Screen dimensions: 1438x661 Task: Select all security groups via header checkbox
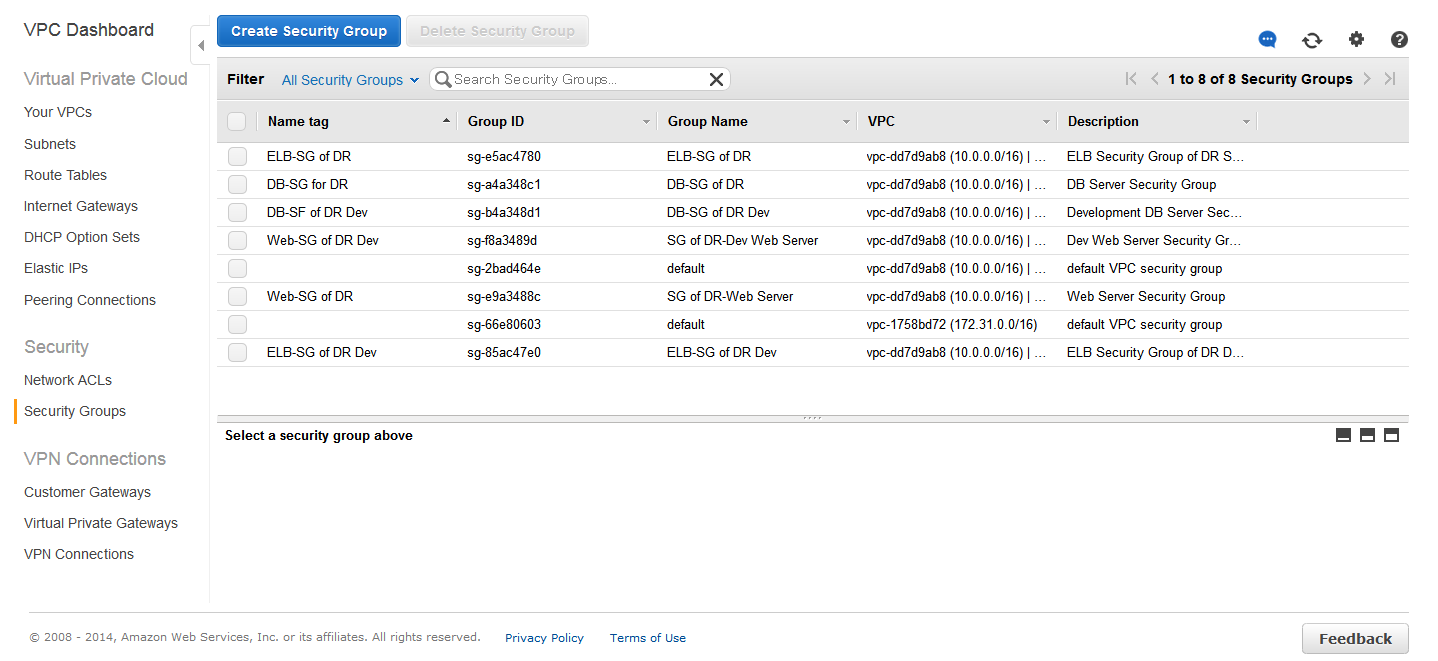238,120
